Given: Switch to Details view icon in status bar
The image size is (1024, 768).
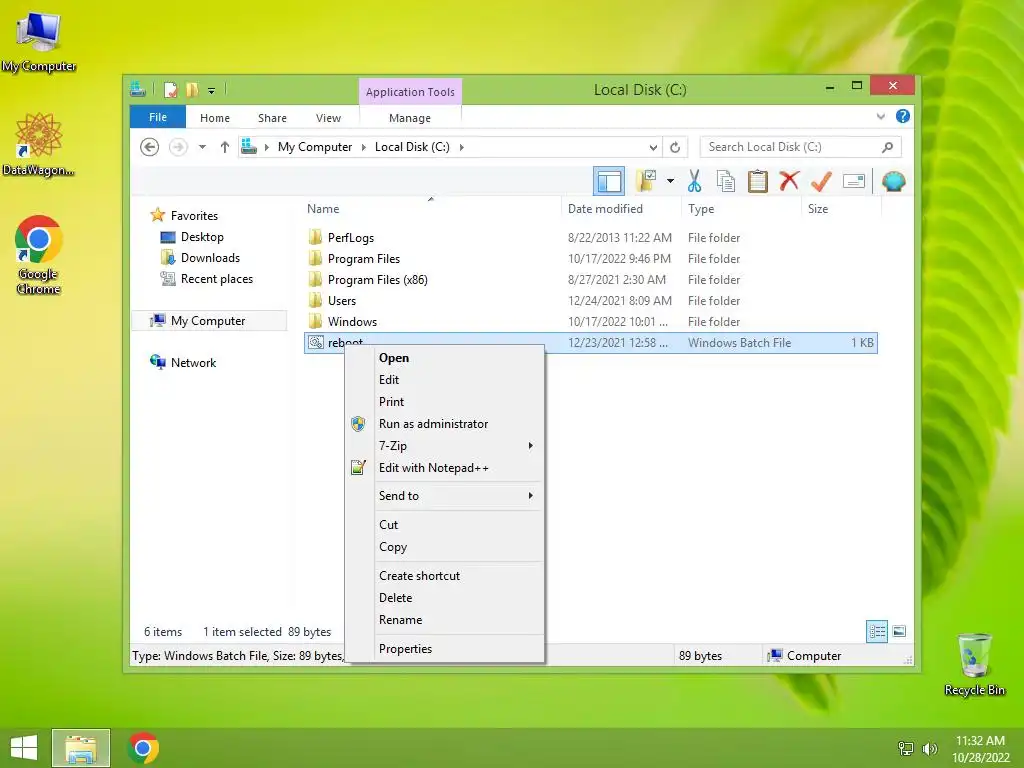Looking at the screenshot, I should [x=877, y=632].
